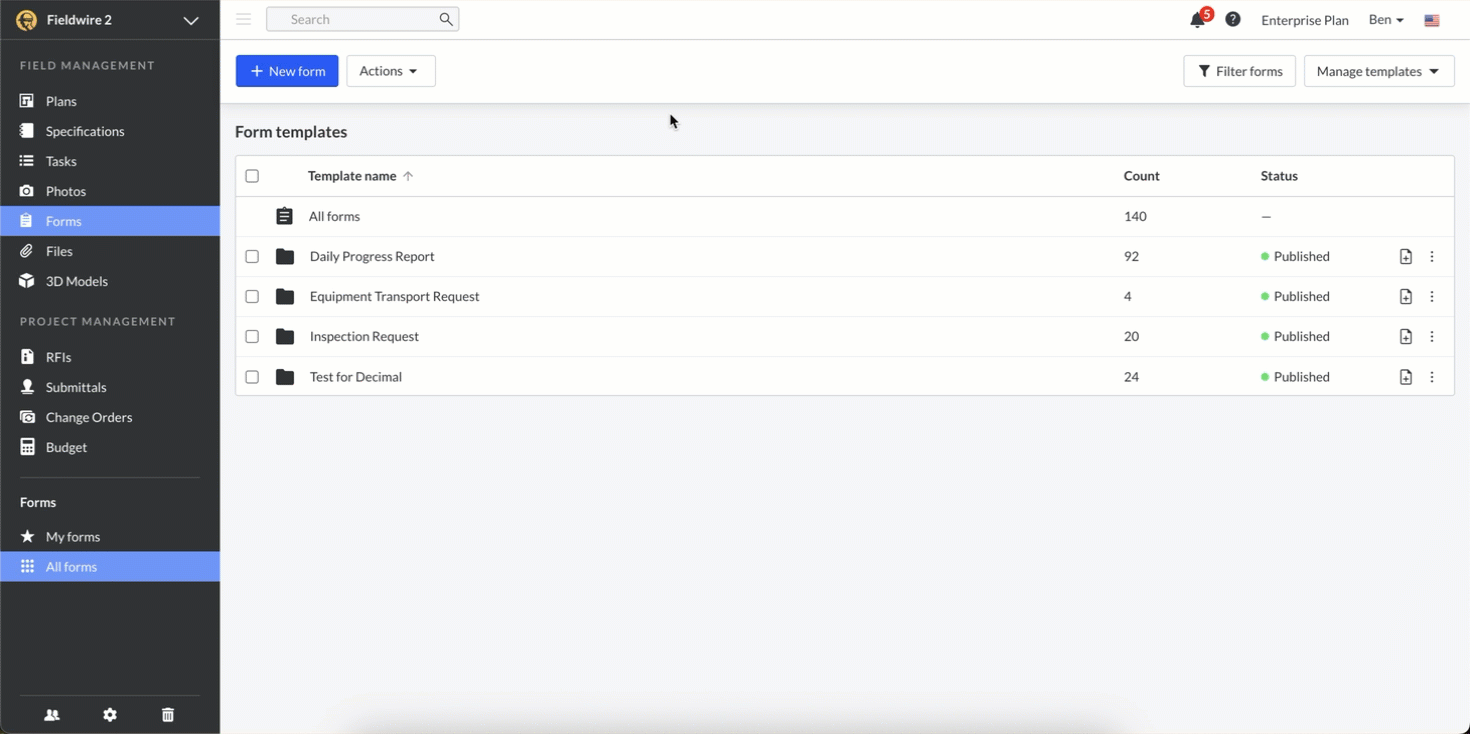The image size is (1470, 734).
Task: Open project settings gear icon
Action: point(110,715)
